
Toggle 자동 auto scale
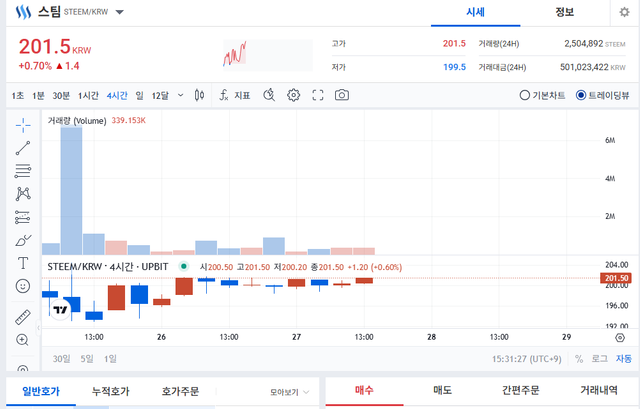(624, 359)
